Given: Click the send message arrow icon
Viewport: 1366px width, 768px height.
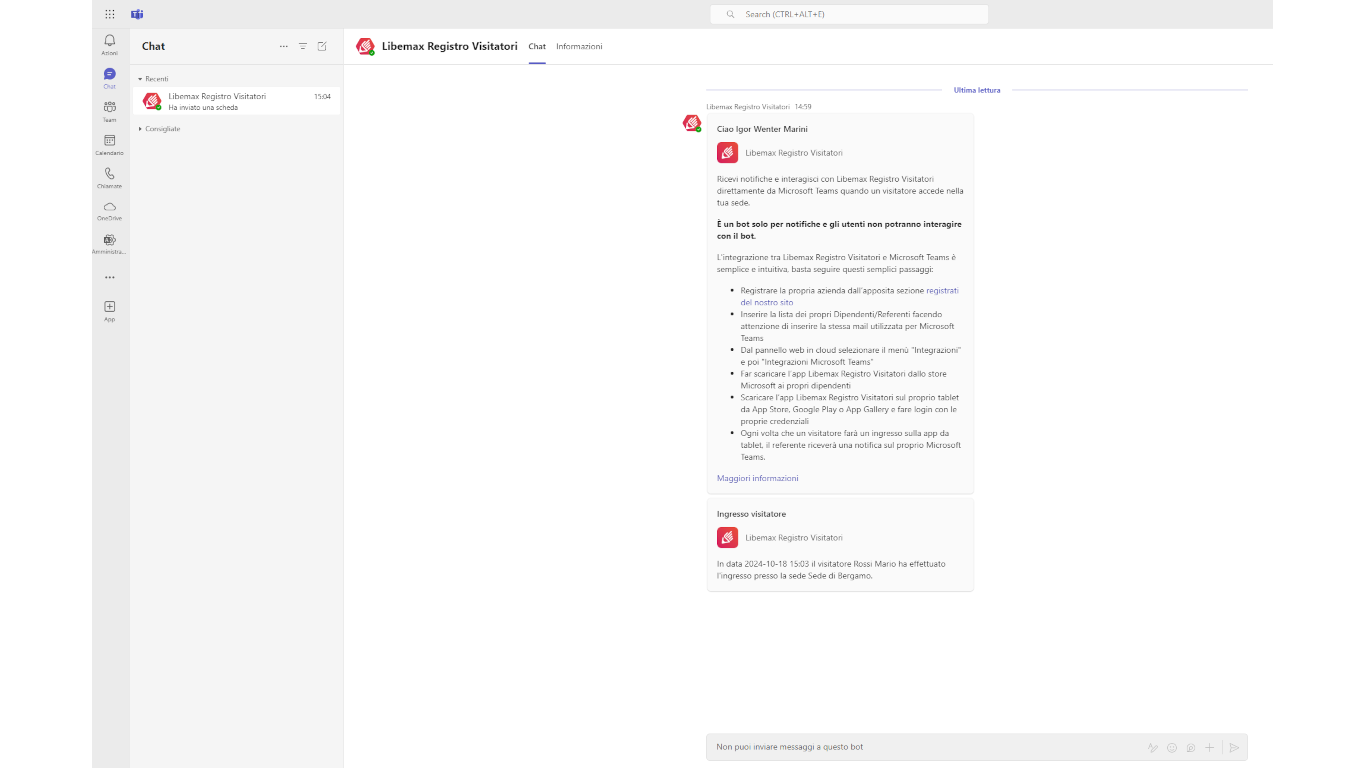Looking at the screenshot, I should (1234, 747).
